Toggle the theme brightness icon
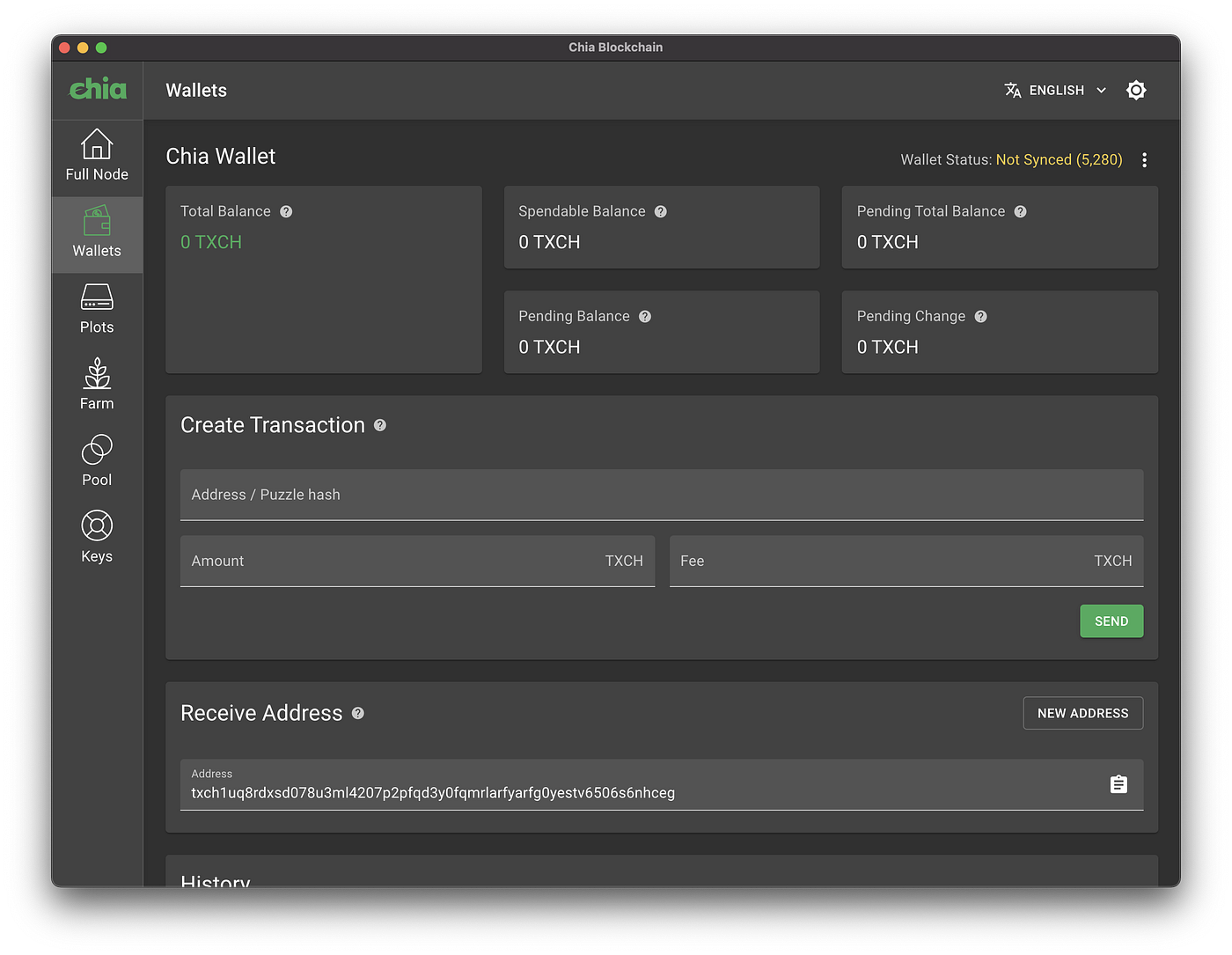The image size is (1232, 955). click(1136, 90)
